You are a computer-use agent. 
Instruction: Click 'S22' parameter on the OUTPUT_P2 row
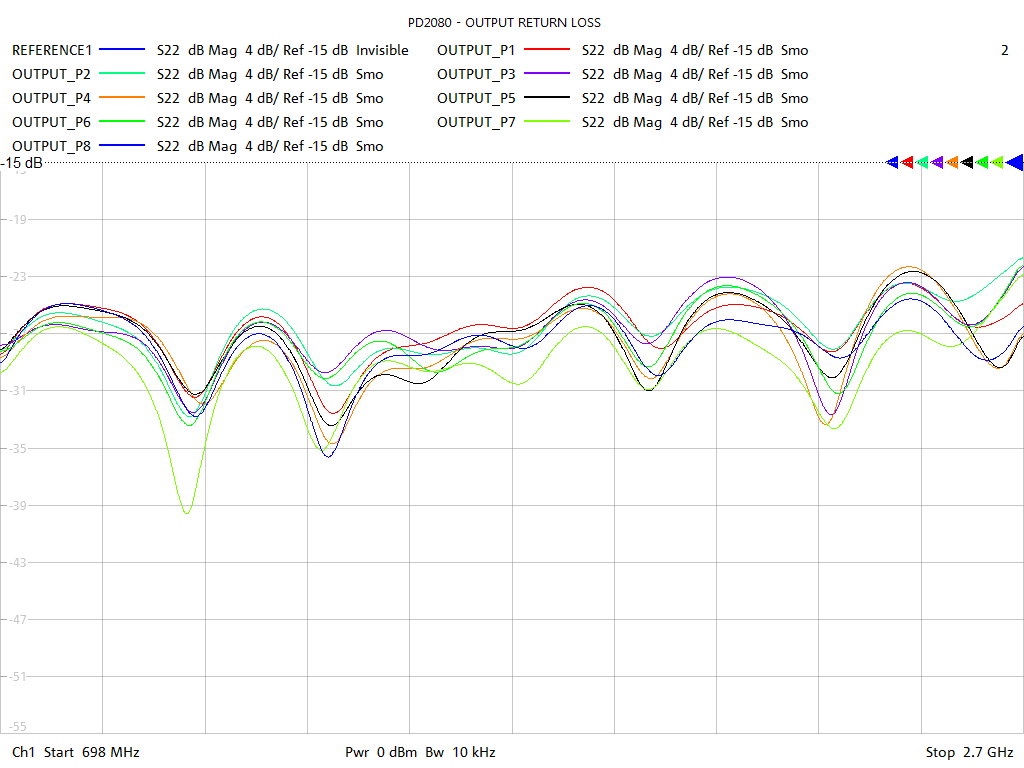168,74
